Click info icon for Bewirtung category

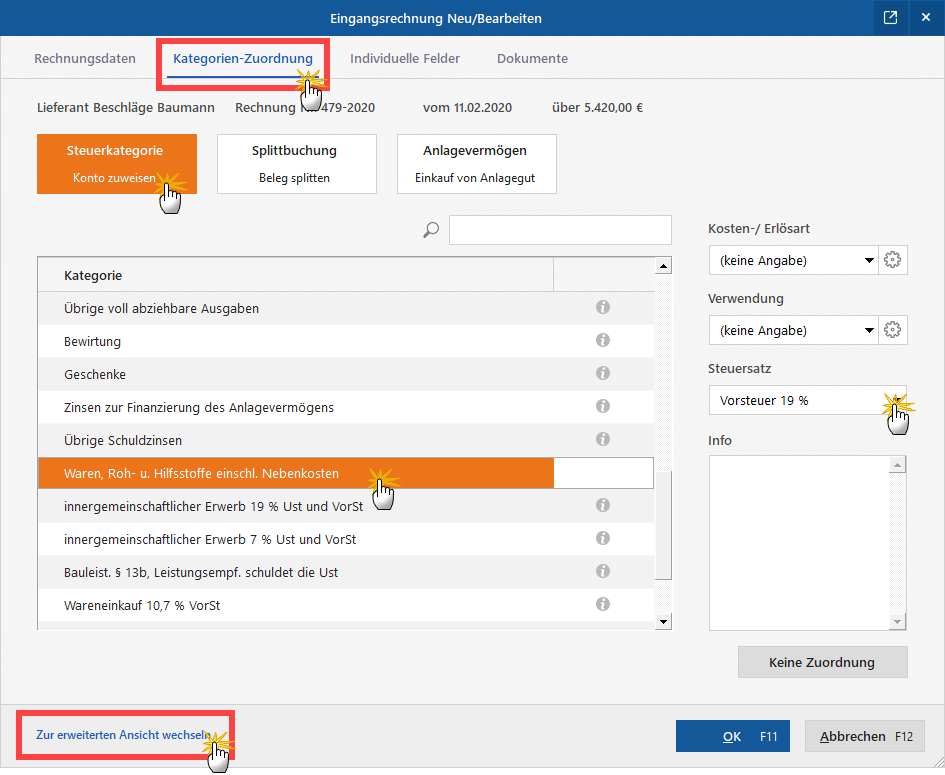603,341
